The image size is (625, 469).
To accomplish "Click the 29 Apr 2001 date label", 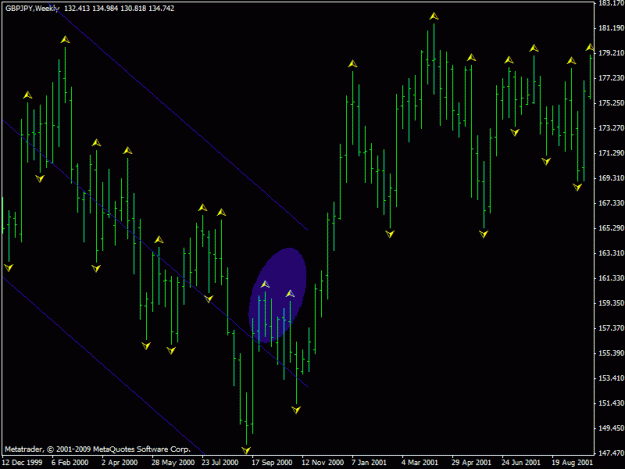I will [472, 463].
